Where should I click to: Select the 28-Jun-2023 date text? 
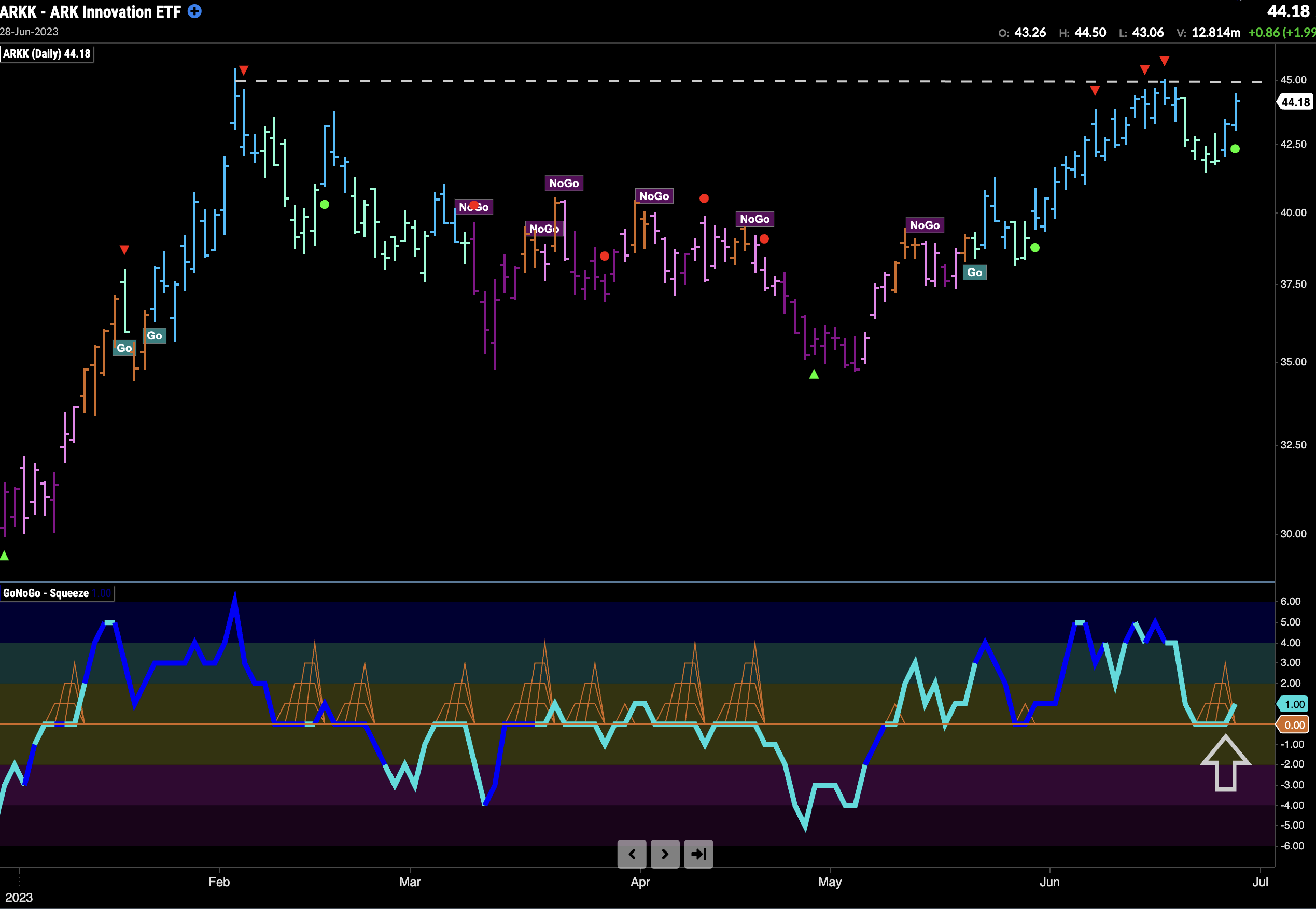click(x=29, y=32)
